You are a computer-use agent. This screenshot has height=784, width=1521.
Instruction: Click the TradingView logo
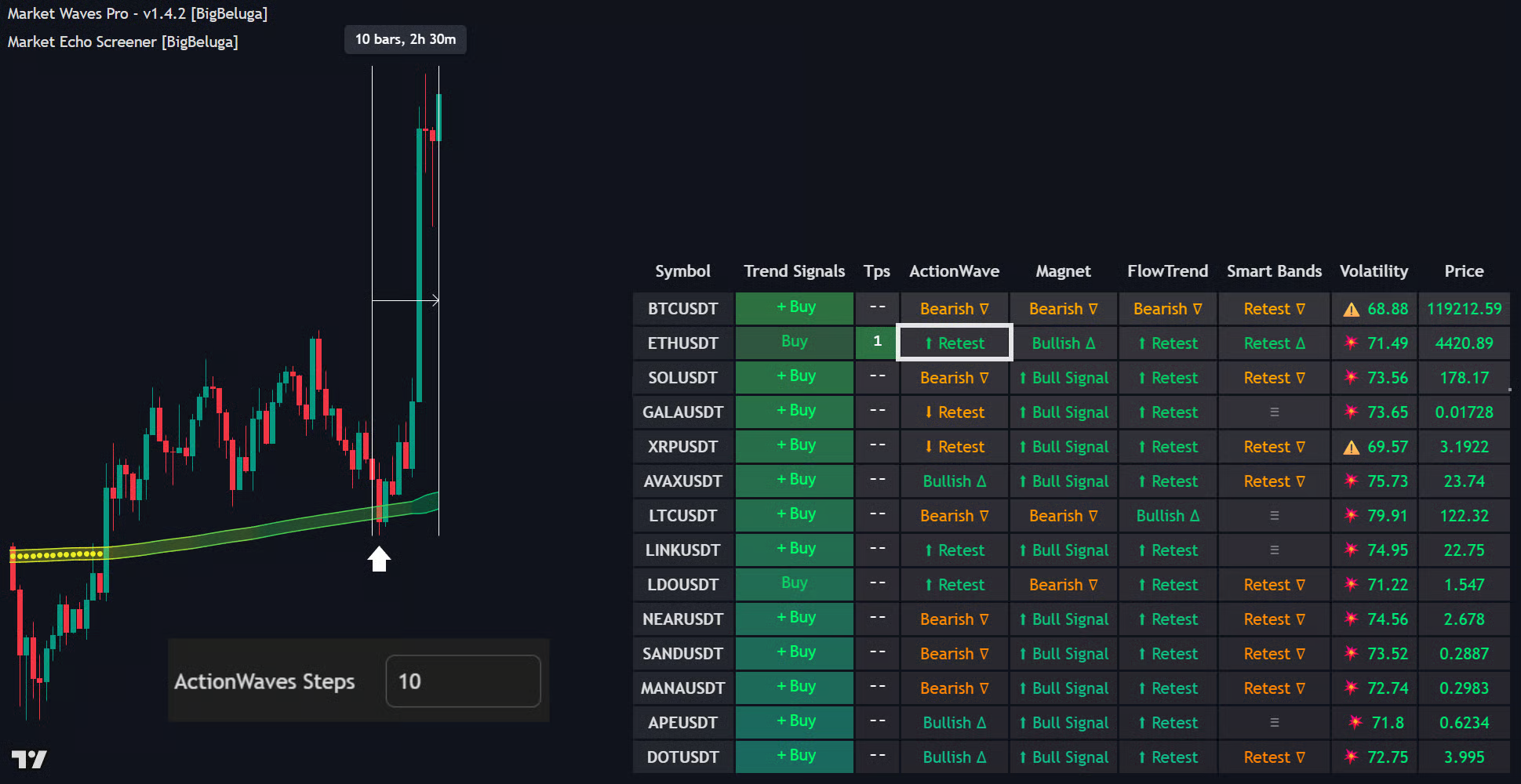29,759
